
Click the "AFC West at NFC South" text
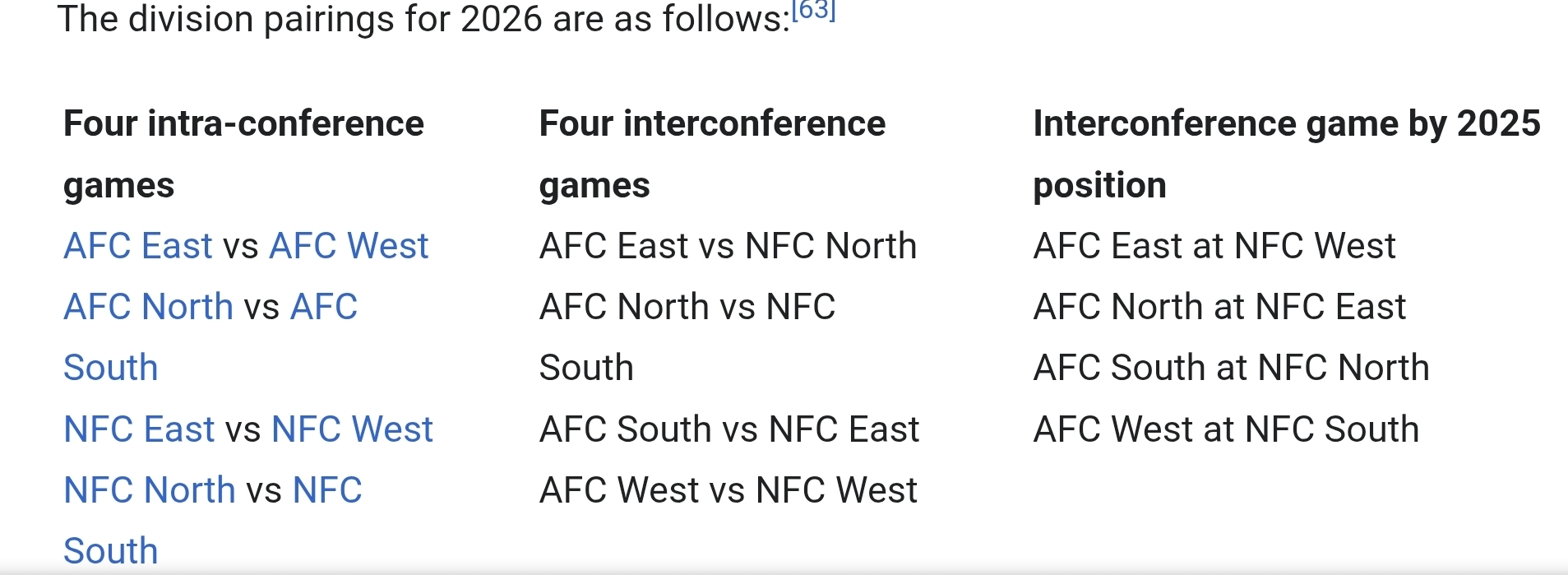coord(1226,429)
